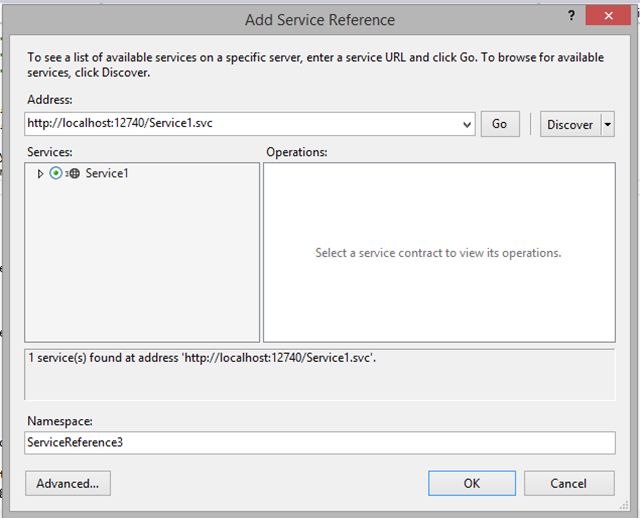Open the Discover button's dropdown arrow
This screenshot has height=518, width=640.
click(x=608, y=125)
